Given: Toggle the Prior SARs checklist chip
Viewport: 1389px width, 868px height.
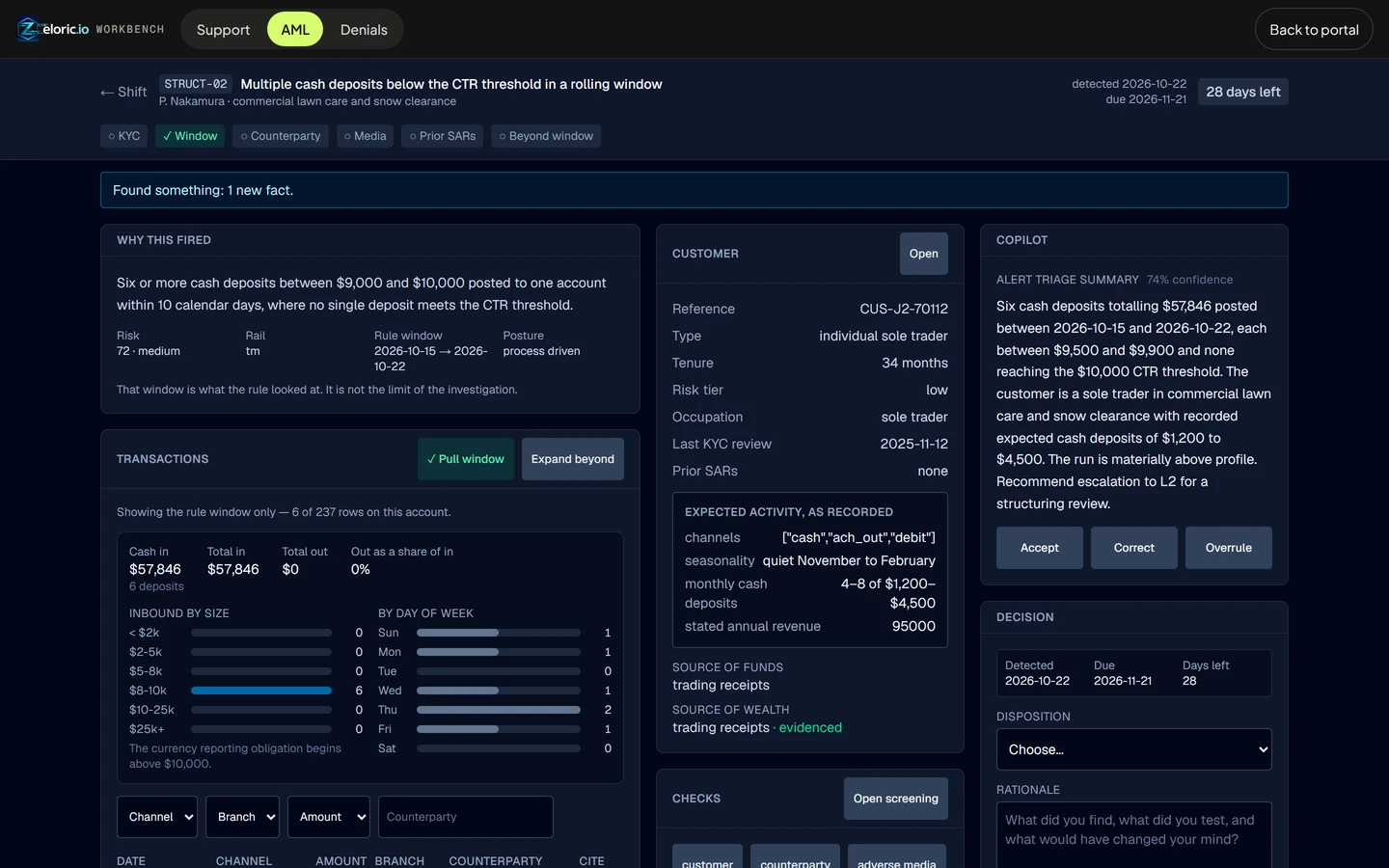Looking at the screenshot, I should coord(443,136).
